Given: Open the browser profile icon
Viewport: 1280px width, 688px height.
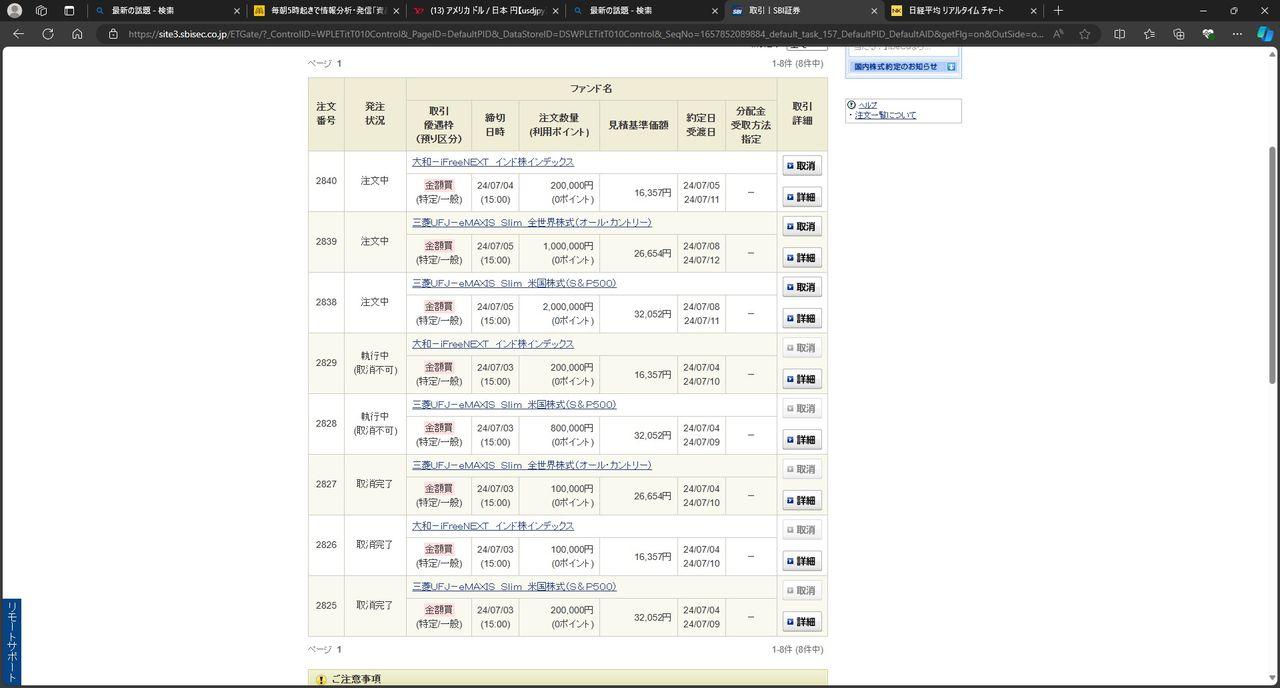Looking at the screenshot, I should point(15,10).
